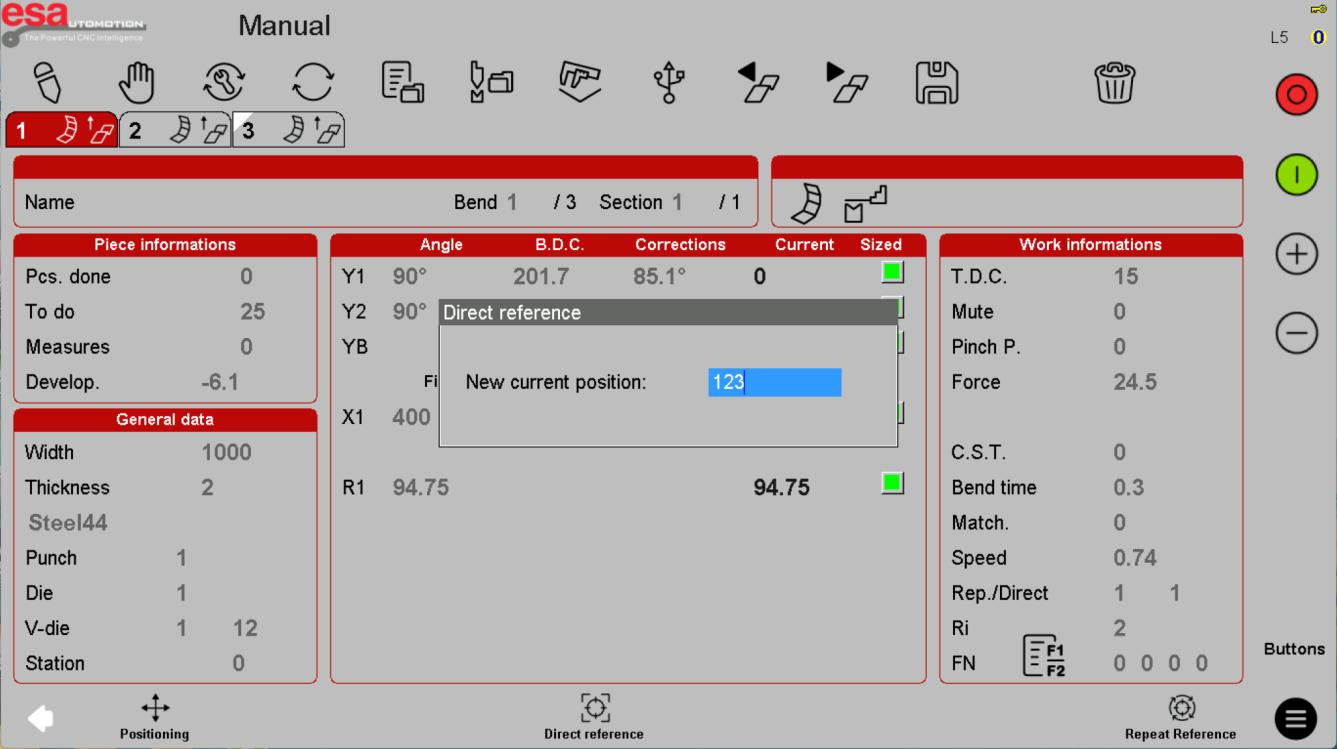Click the stepped die icon in header panel
The height and width of the screenshot is (749, 1337).
(866, 204)
